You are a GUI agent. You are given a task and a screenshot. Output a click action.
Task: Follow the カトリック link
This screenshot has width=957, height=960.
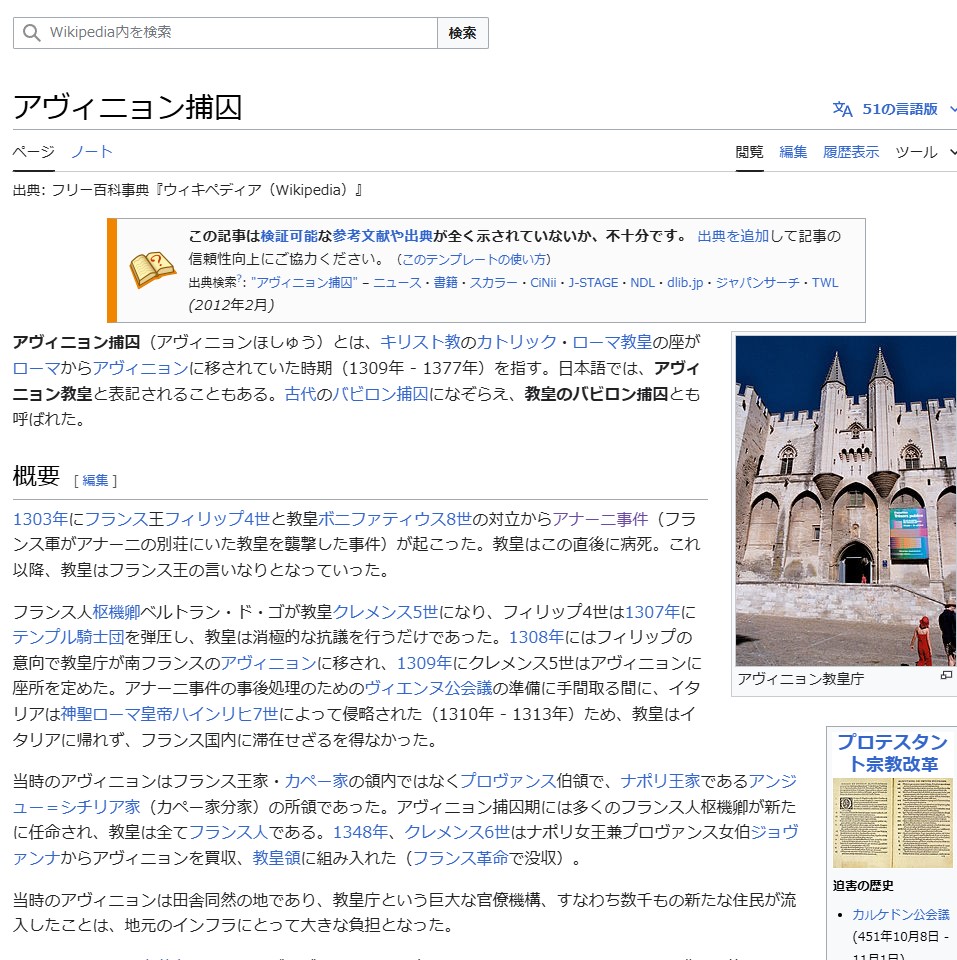[x=516, y=342]
